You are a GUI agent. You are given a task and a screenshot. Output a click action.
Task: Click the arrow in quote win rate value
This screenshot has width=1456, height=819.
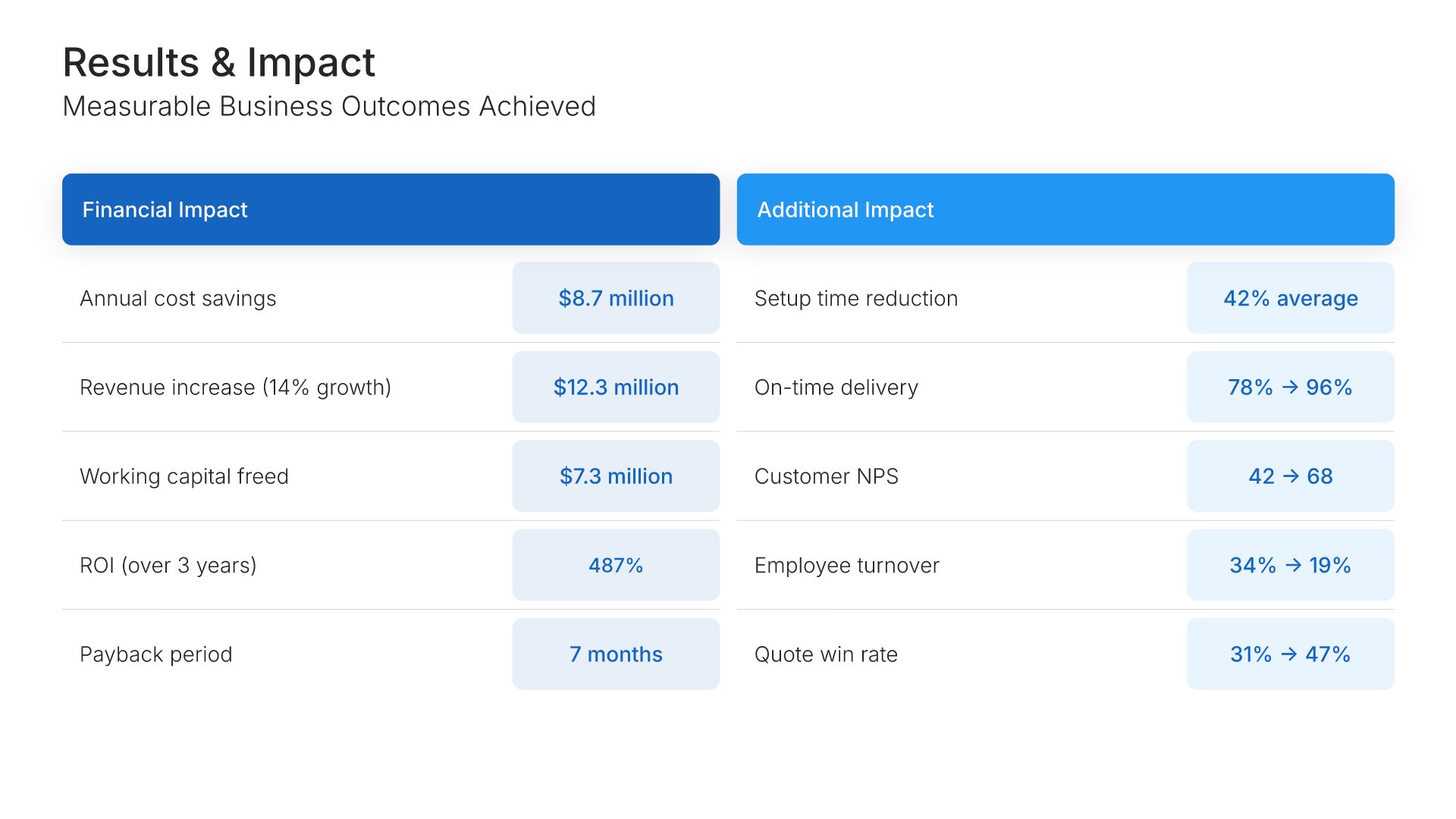pyautogui.click(x=1289, y=654)
